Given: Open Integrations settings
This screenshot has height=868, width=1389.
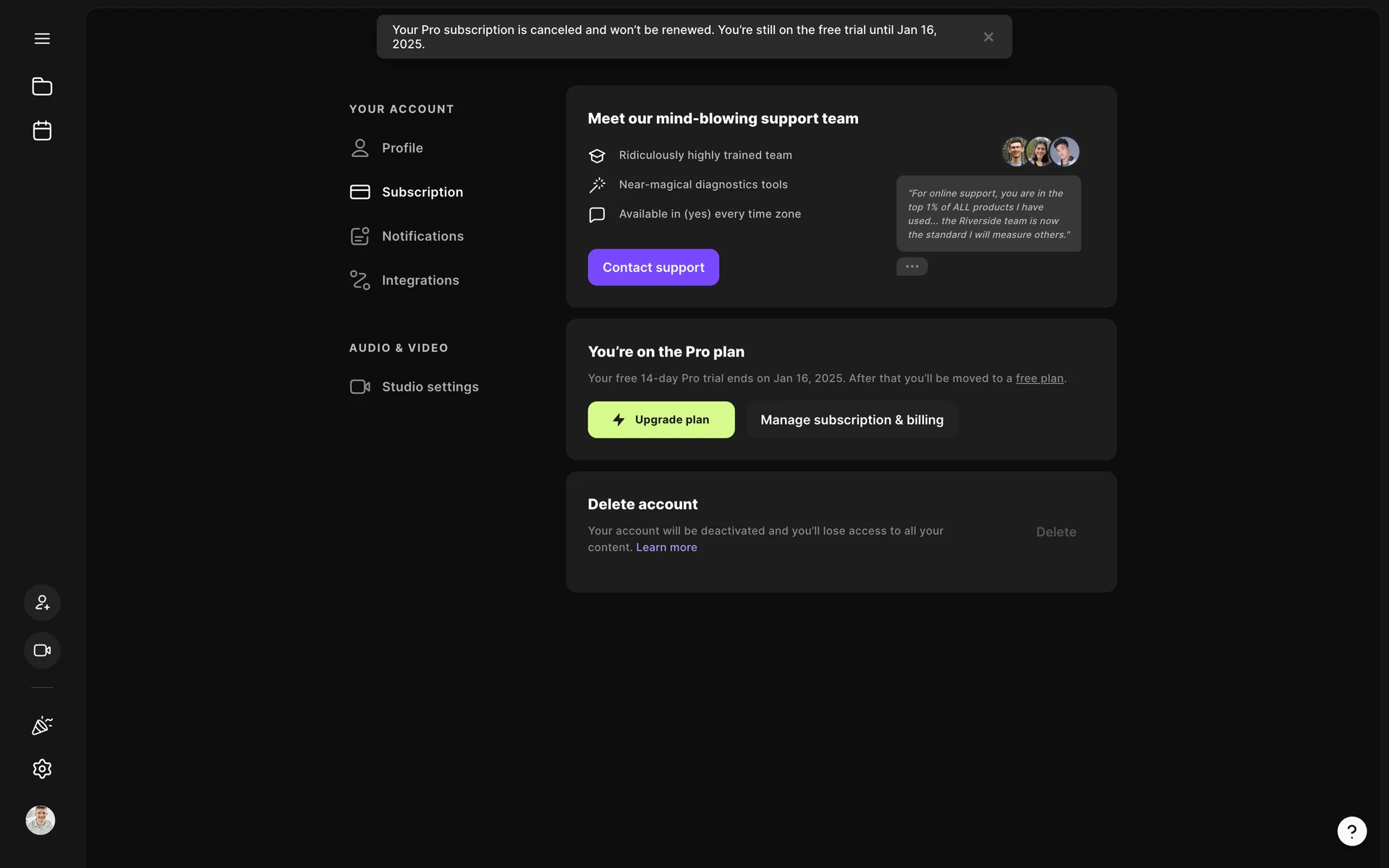Looking at the screenshot, I should pos(420,280).
